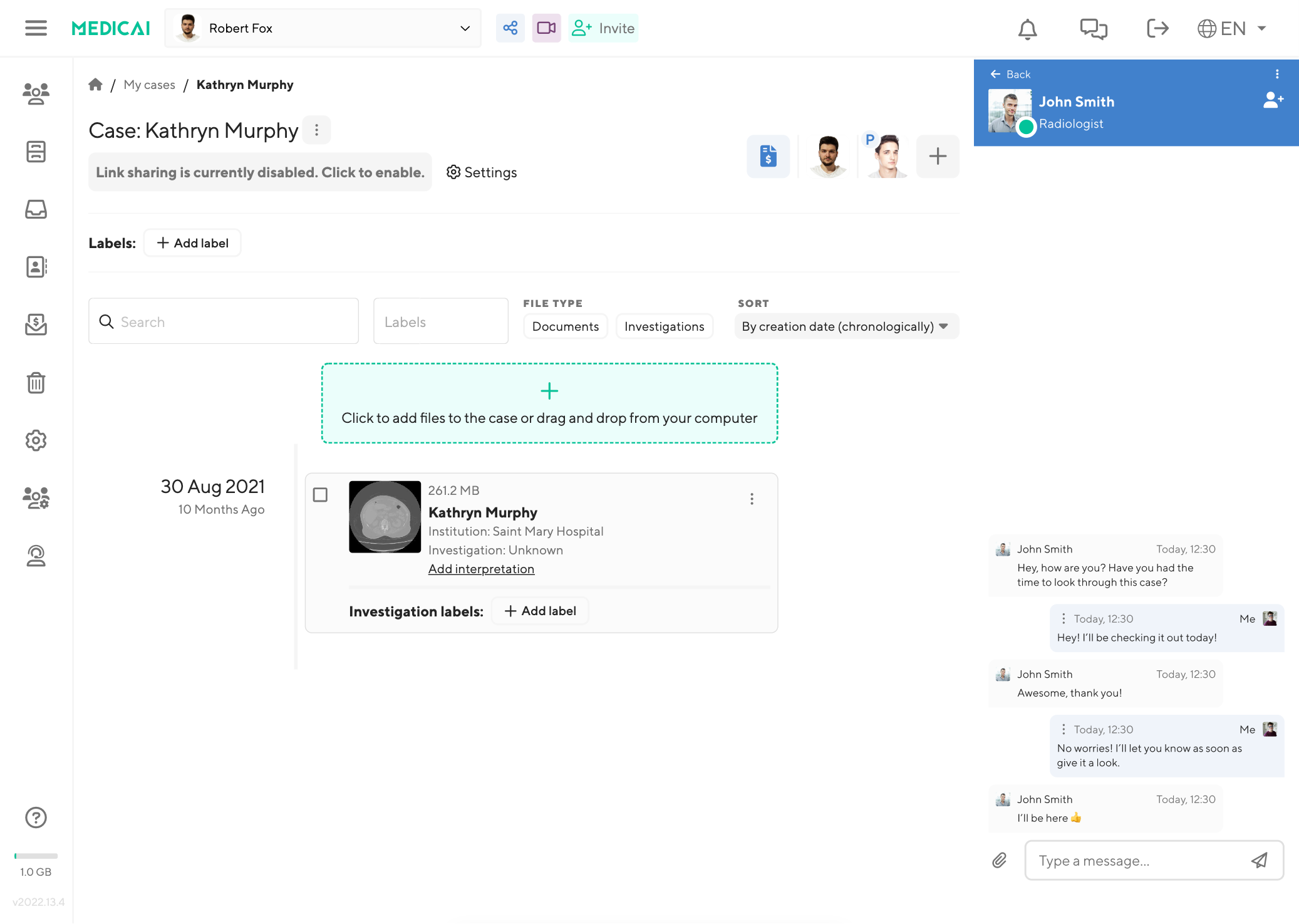Open the share icon next to Robert Fox
The width and height of the screenshot is (1299, 924).
[510, 28]
